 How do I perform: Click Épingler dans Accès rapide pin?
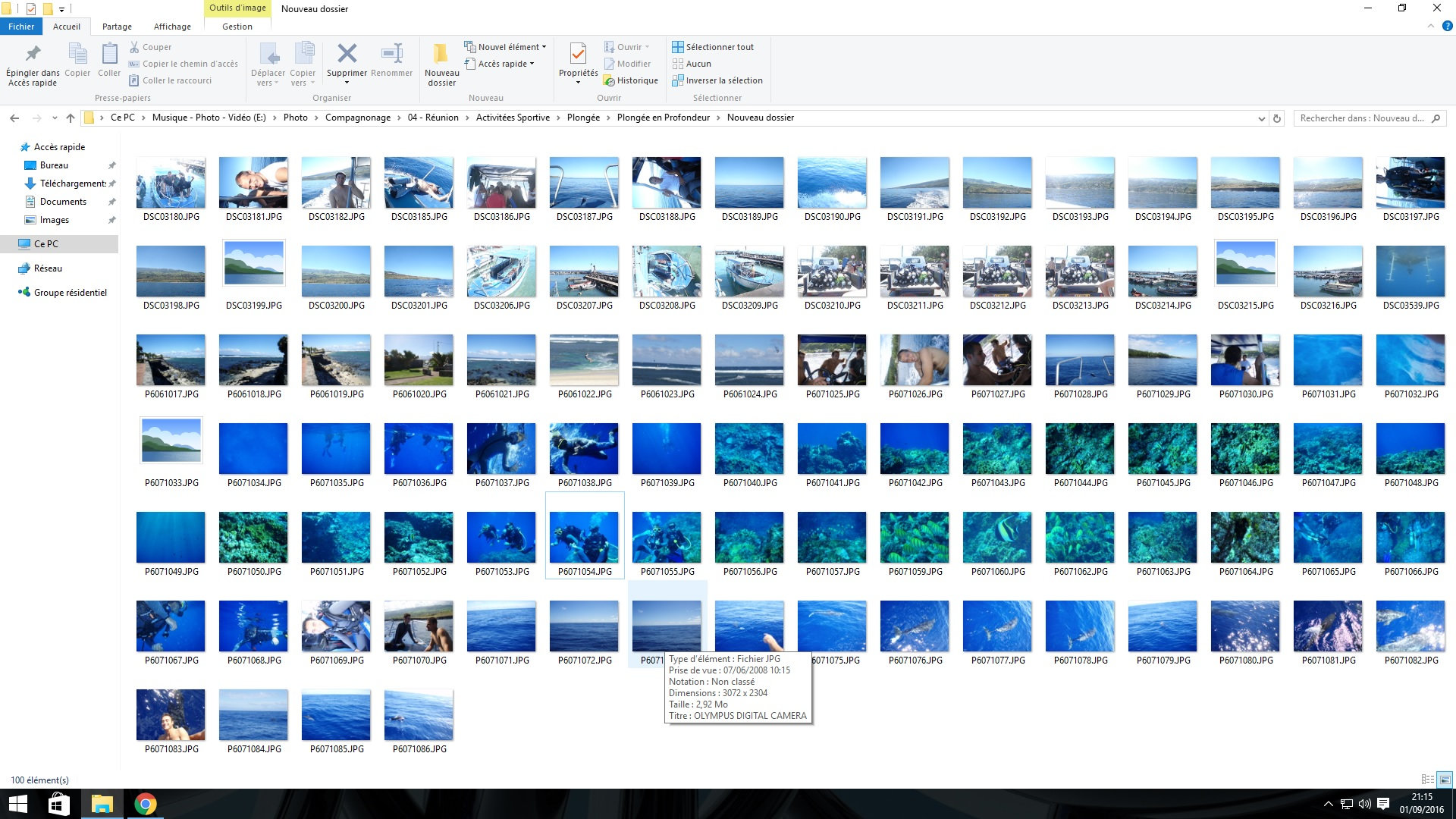pos(33,55)
